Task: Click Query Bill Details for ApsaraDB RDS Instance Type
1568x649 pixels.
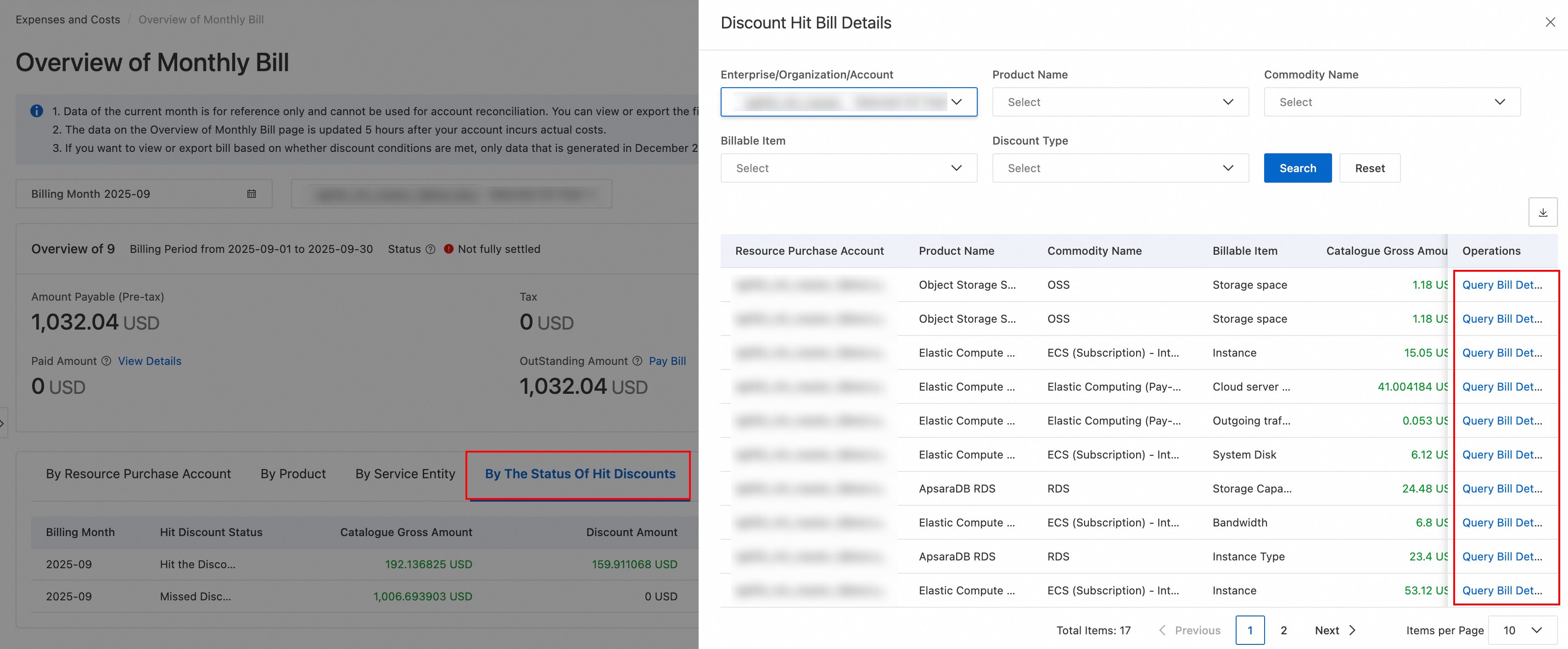Action: (1501, 556)
